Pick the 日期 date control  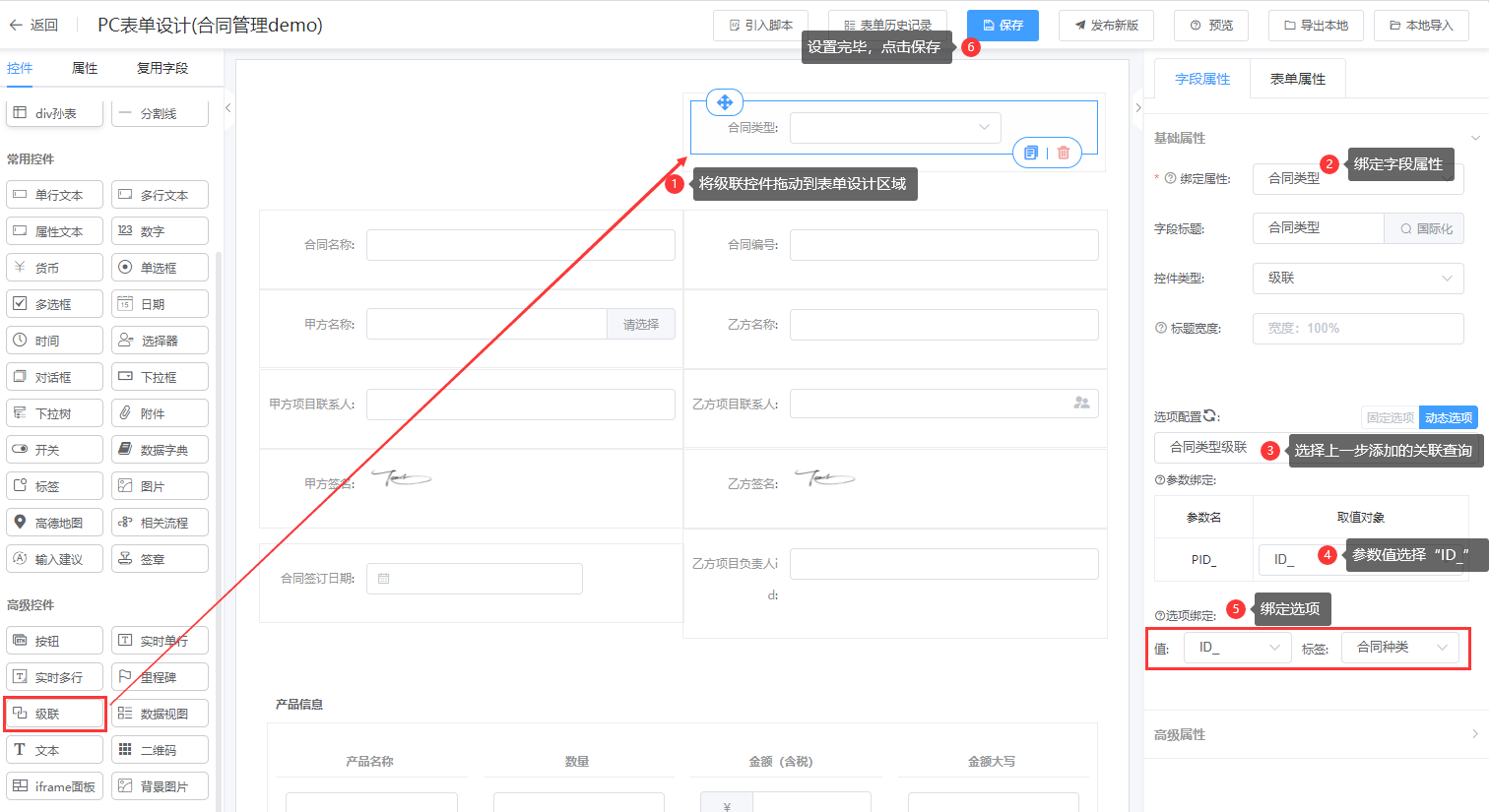(160, 304)
